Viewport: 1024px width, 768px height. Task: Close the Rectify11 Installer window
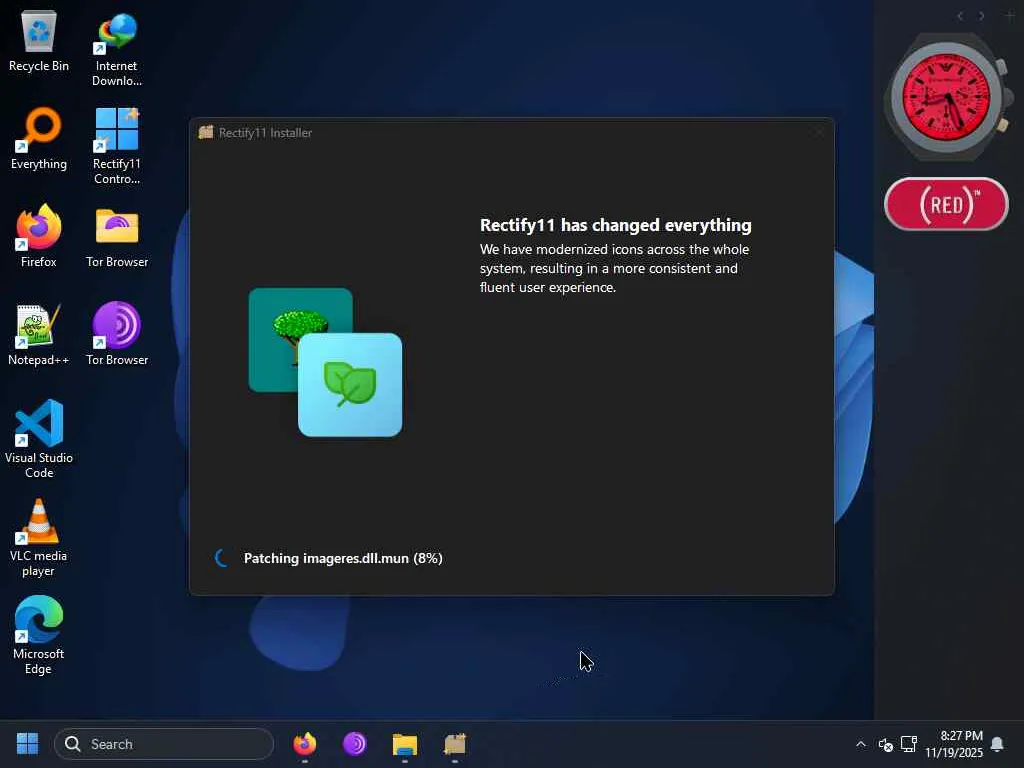click(x=819, y=133)
